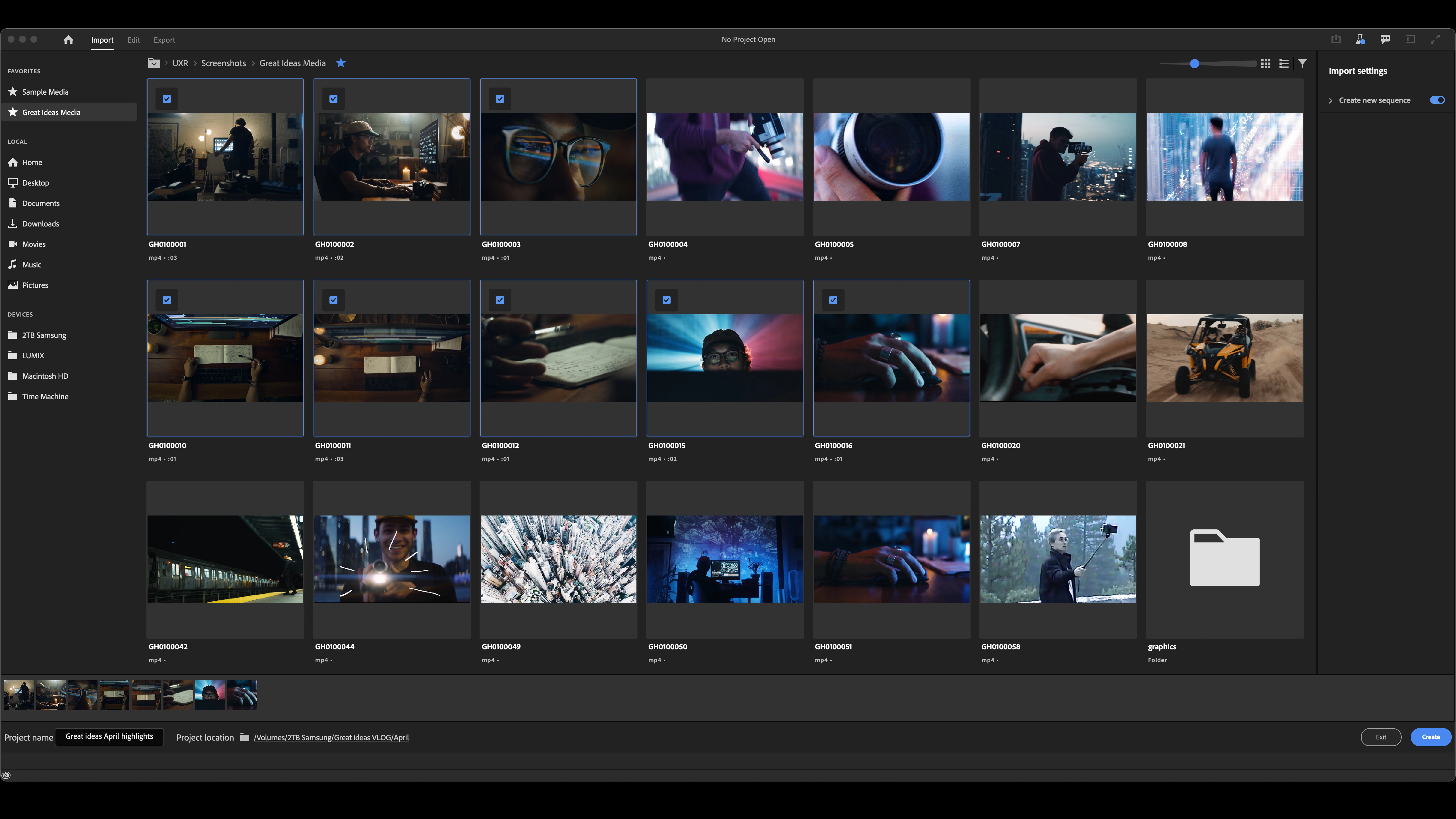
Task: Switch to the Export tab
Action: coord(165,40)
